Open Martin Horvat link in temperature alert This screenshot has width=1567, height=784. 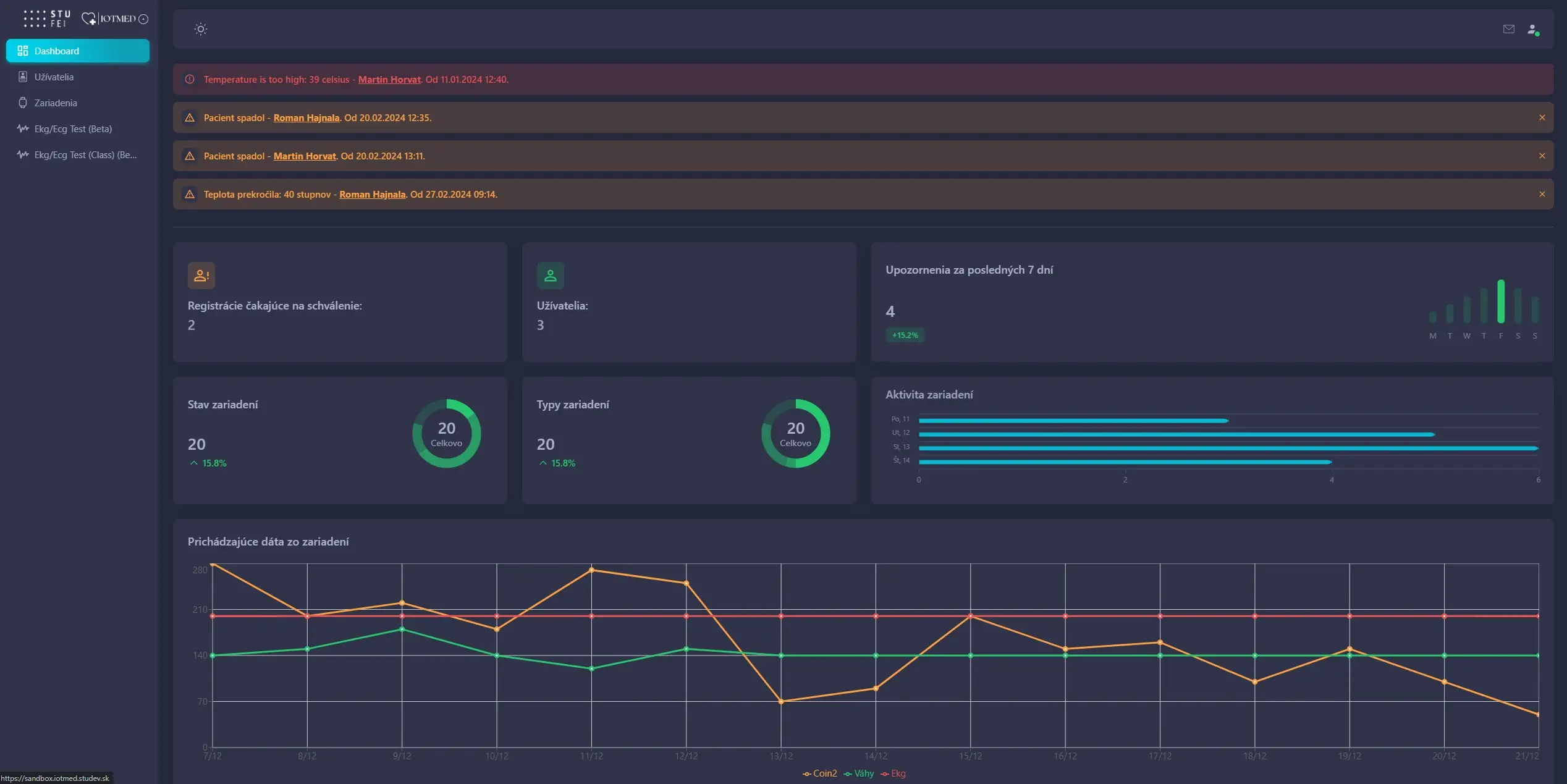click(389, 80)
